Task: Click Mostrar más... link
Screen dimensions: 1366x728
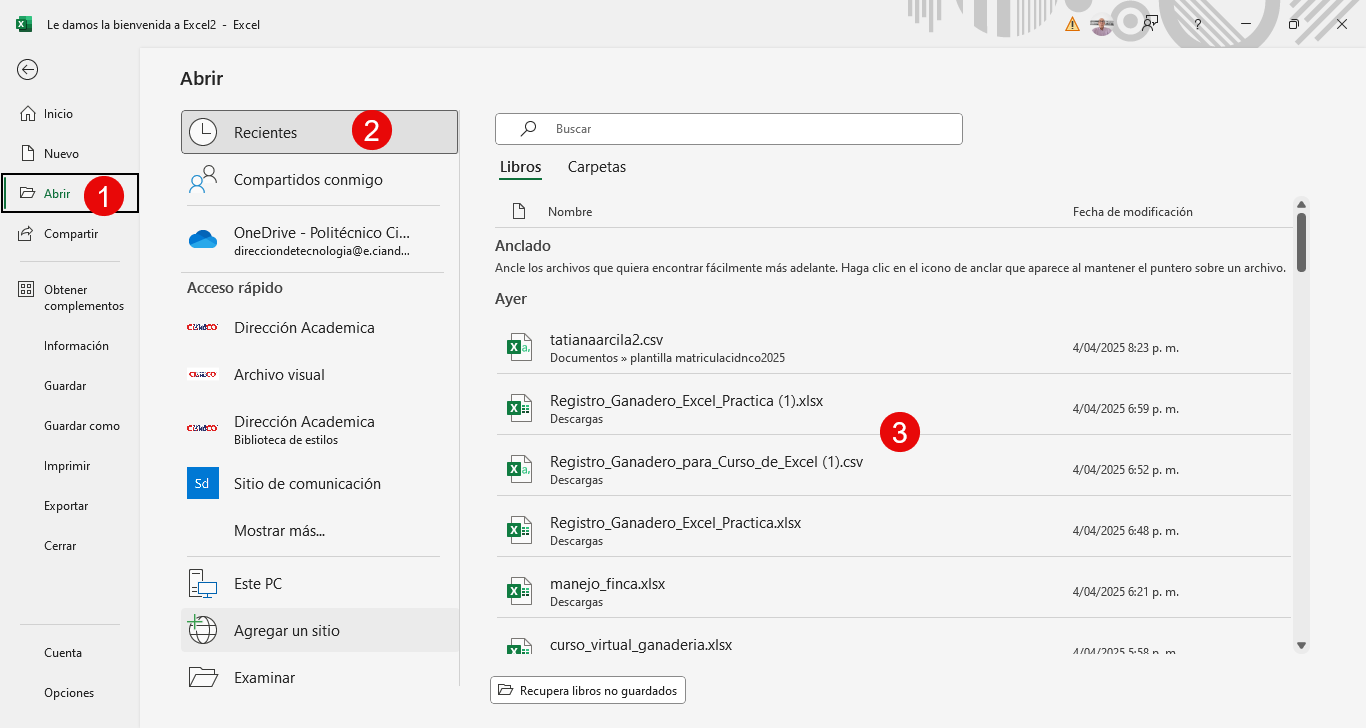Action: [x=279, y=531]
